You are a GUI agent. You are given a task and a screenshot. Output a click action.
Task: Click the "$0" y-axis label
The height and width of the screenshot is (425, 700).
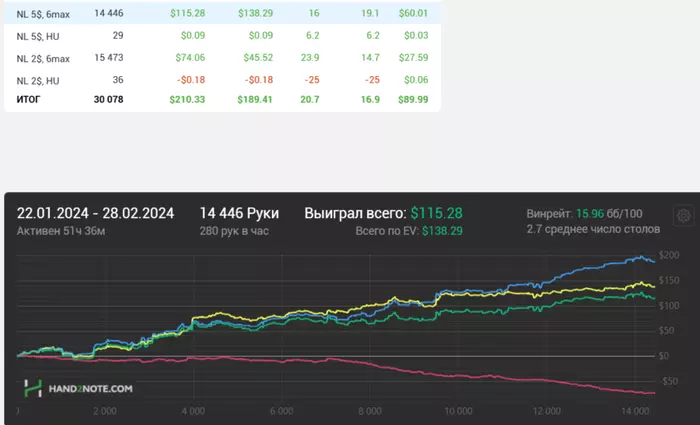[664, 356]
